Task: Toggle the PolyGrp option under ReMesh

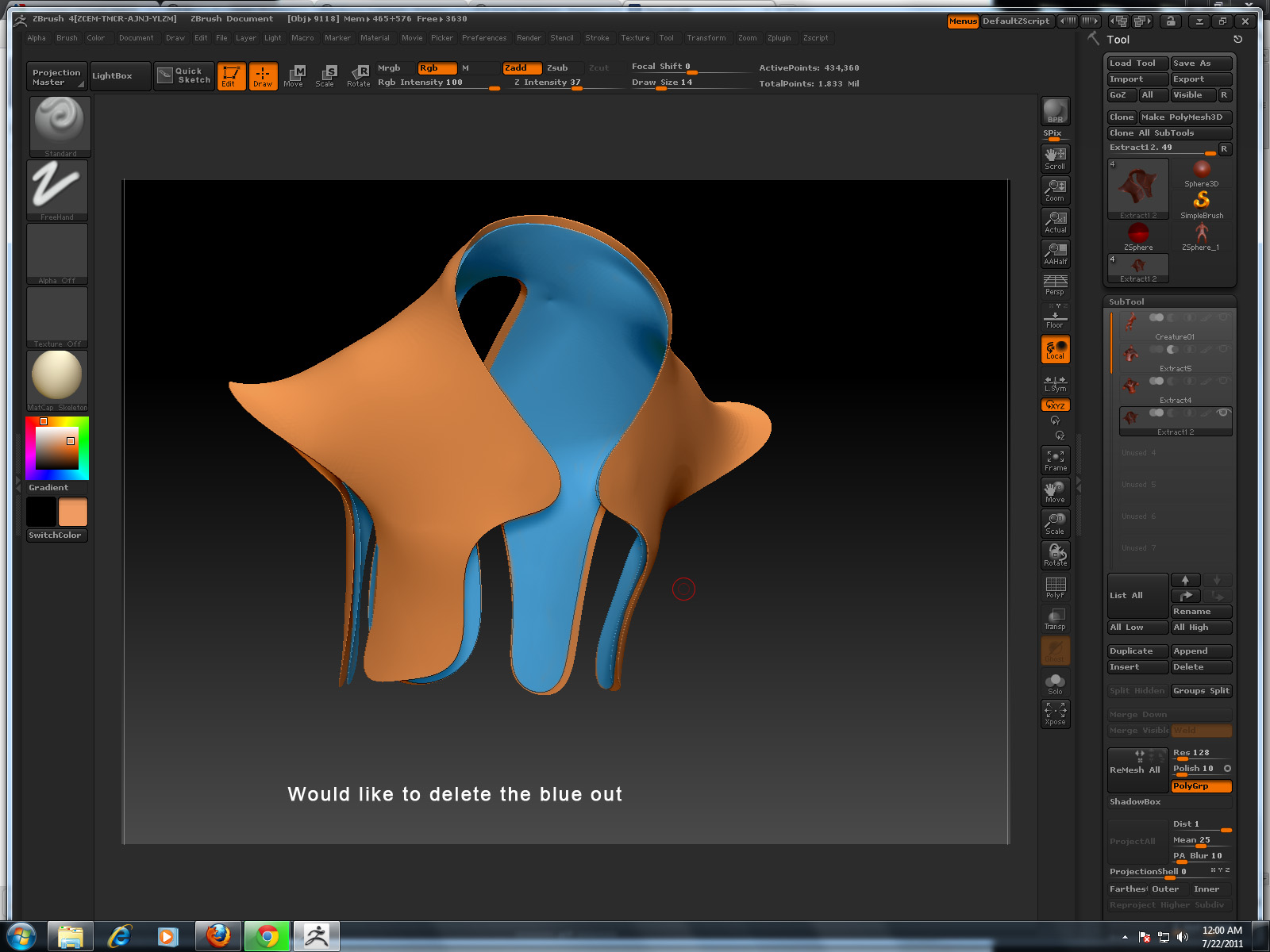Action: pyautogui.click(x=1201, y=786)
